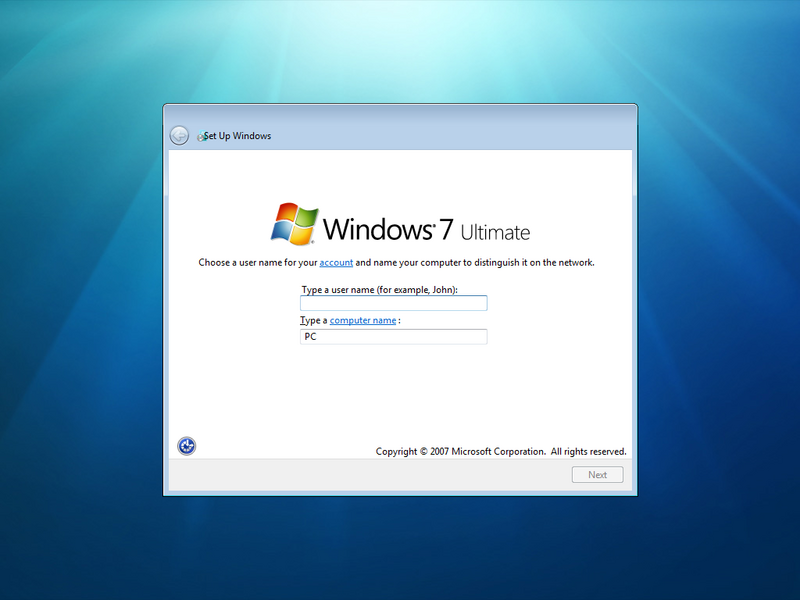800x600 pixels.
Task: Click the Microsoft copyright notice text
Action: pos(501,452)
